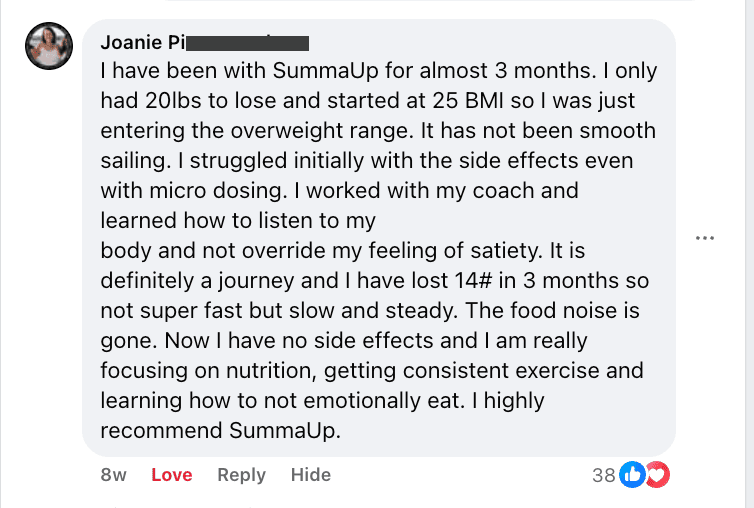
Task: Click the words "food noise"
Action: 577,310
